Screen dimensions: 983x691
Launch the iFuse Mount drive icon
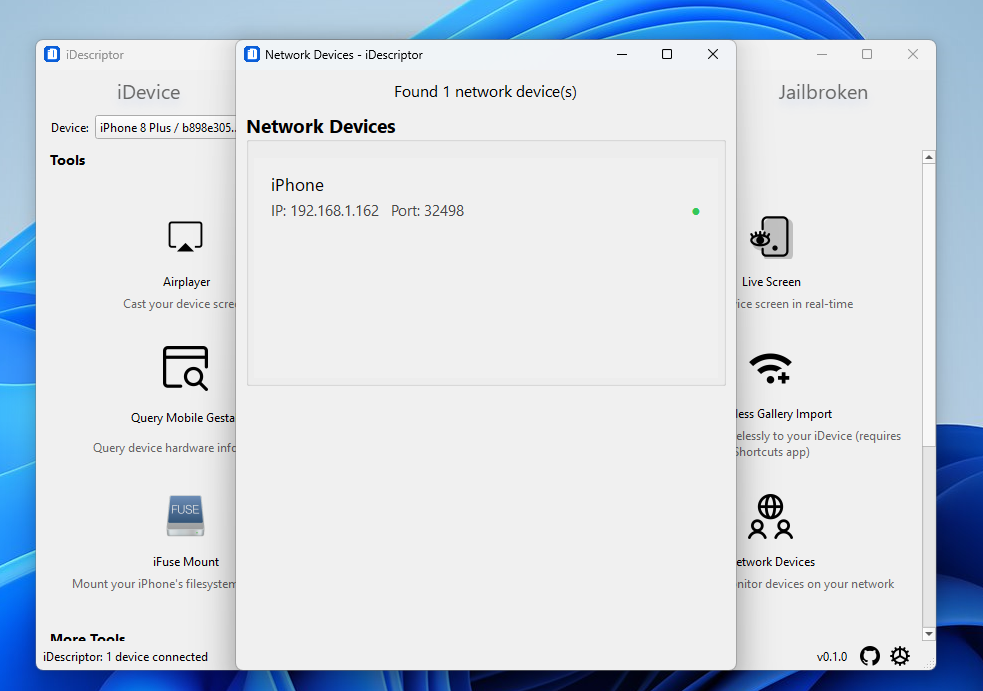186,515
